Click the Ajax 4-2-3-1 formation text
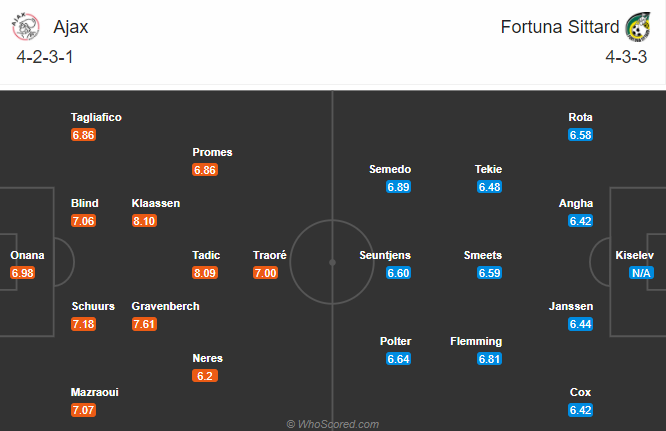The height and width of the screenshot is (431, 666). click(45, 56)
